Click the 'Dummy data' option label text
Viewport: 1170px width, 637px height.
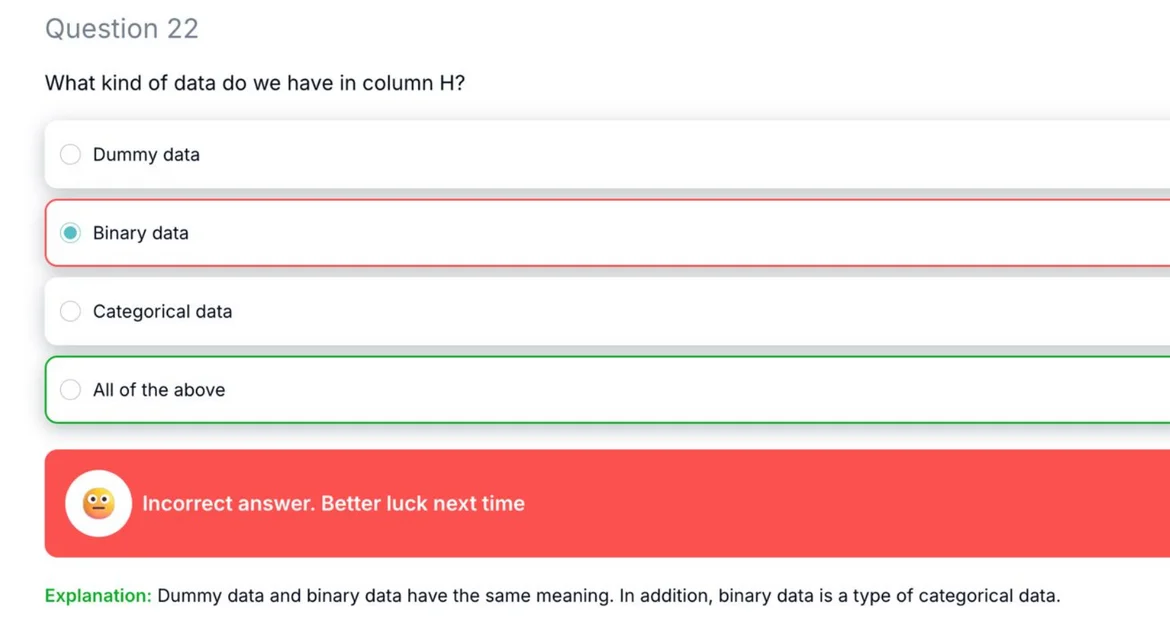coord(146,154)
